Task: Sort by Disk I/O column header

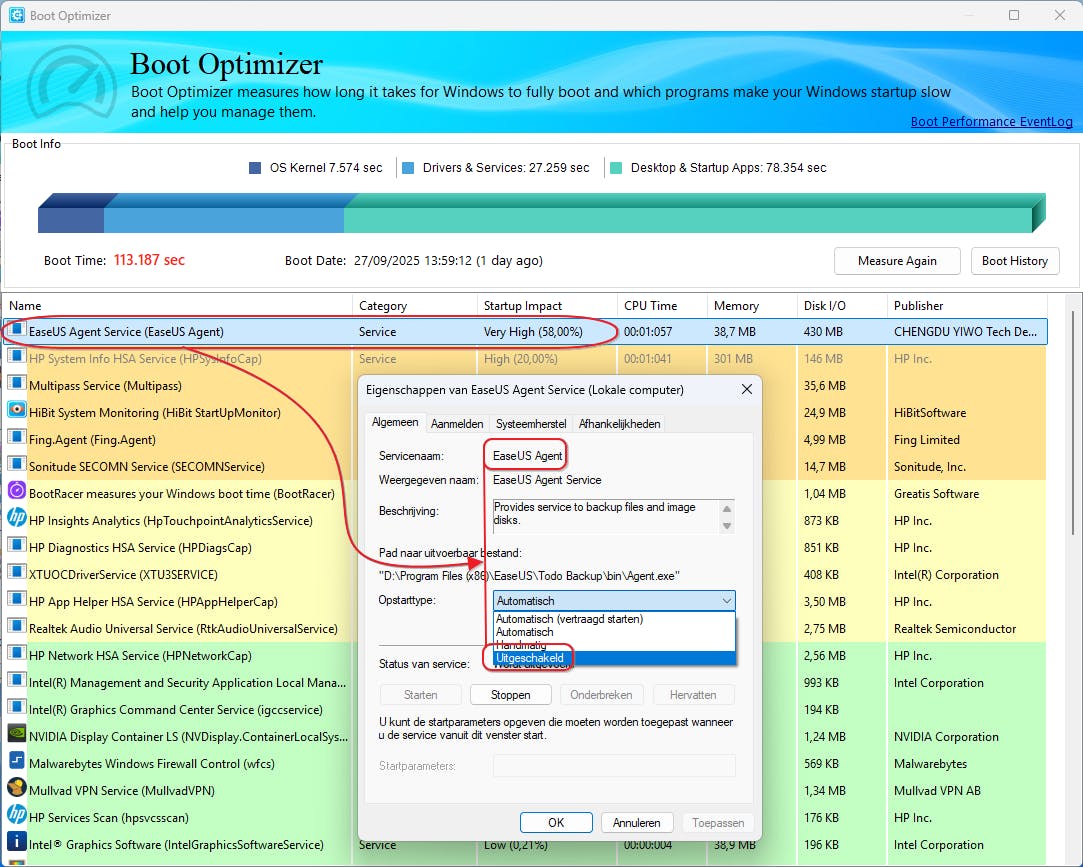Action: [x=841, y=305]
